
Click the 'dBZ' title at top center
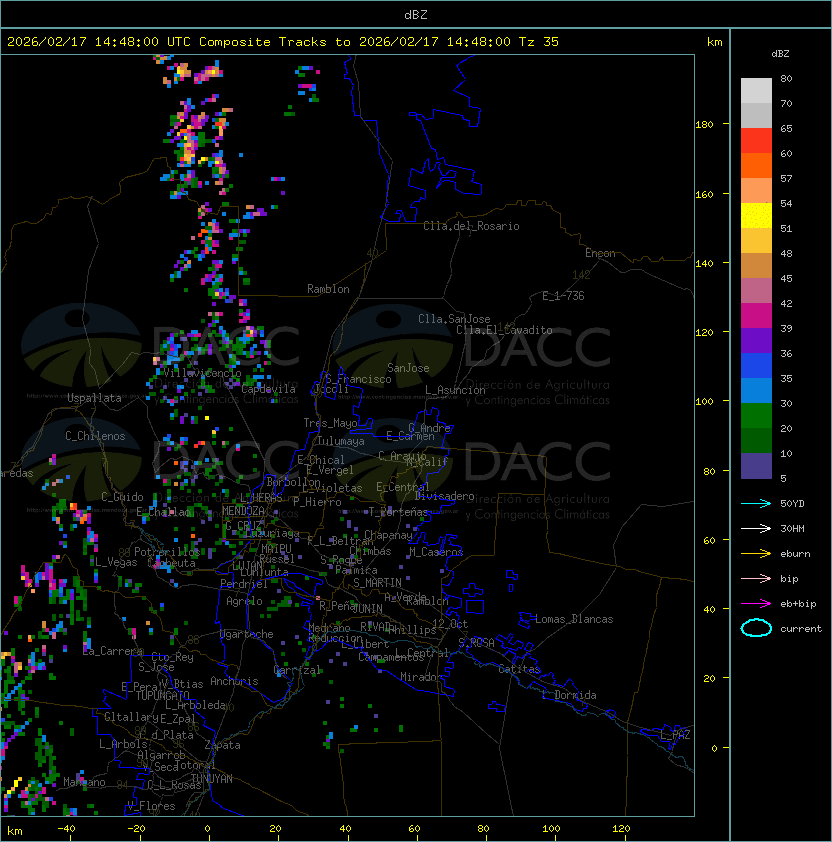(416, 14)
